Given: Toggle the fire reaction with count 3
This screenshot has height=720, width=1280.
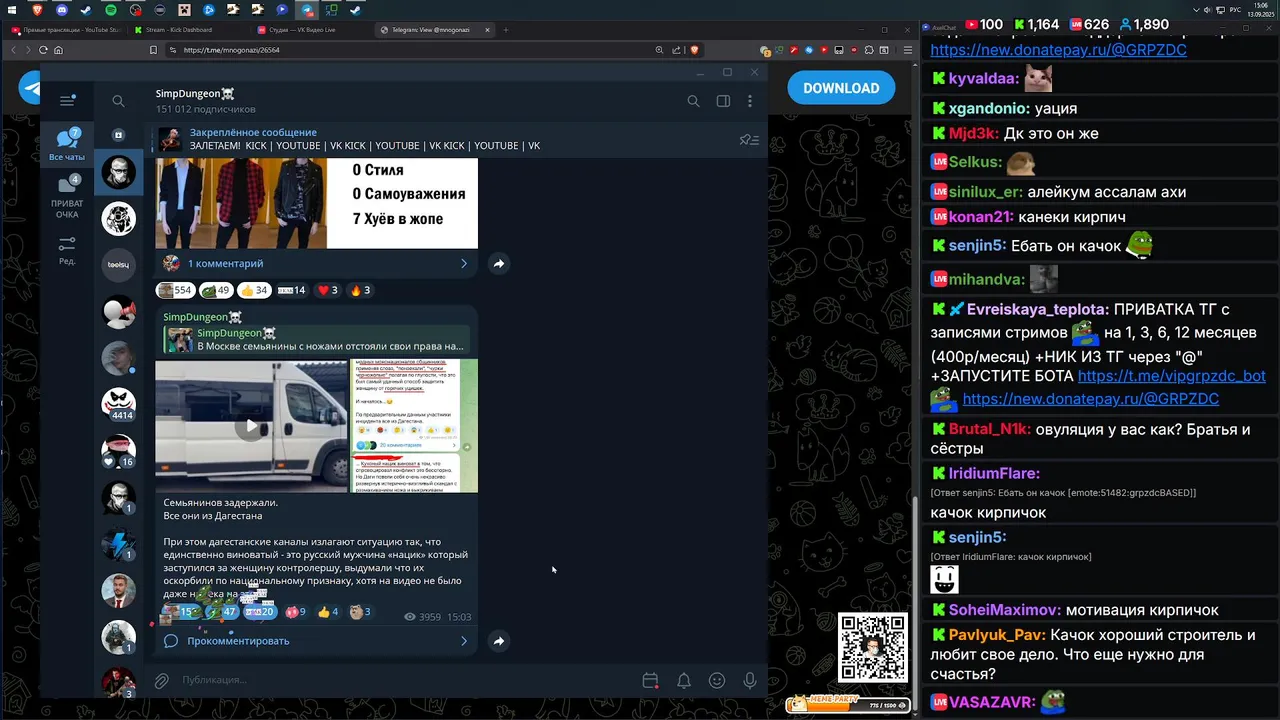Looking at the screenshot, I should point(360,290).
